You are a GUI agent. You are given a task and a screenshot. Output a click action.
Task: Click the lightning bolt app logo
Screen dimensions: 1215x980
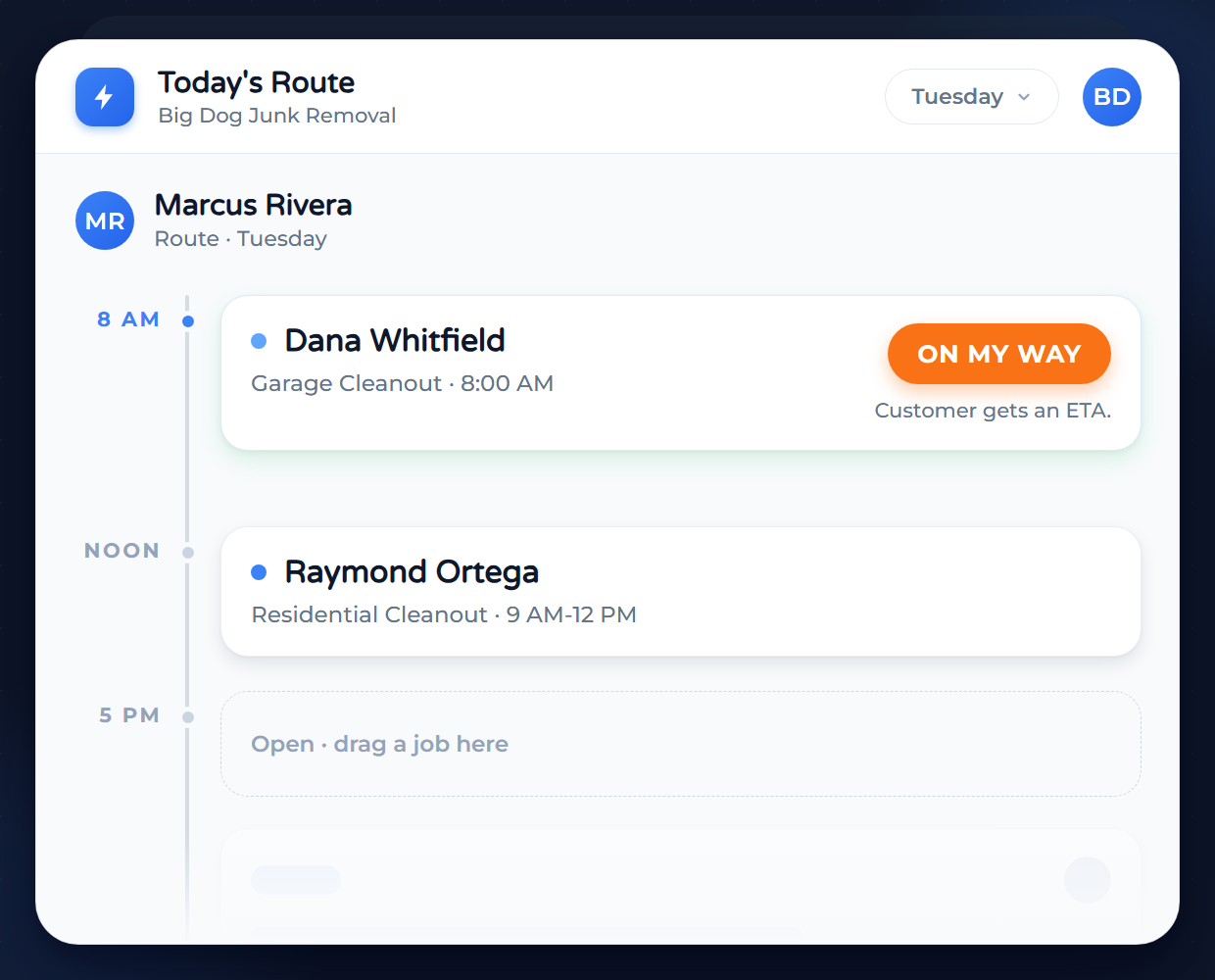point(105,97)
